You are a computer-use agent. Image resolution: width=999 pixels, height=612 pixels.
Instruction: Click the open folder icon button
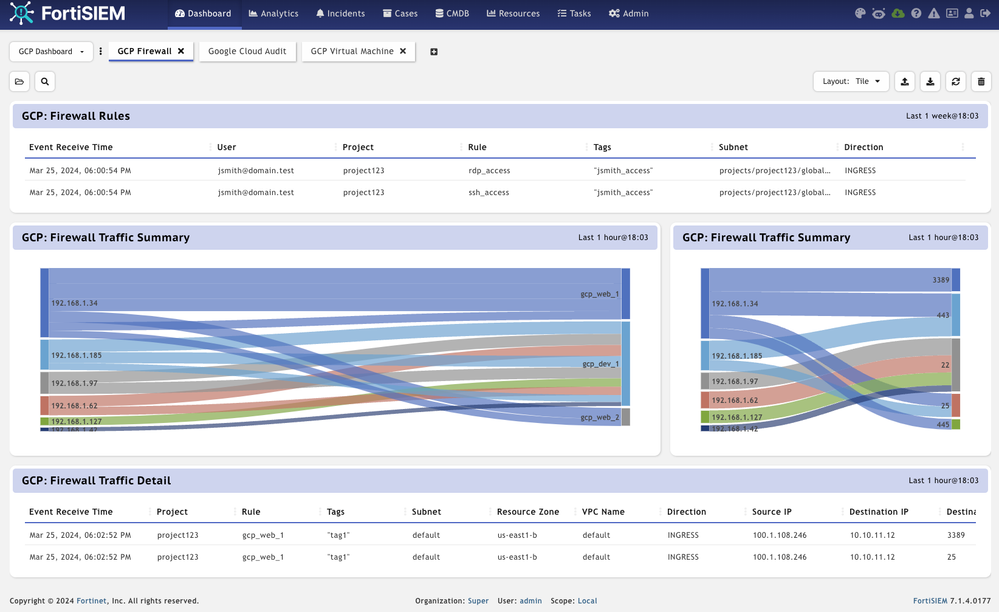(20, 82)
